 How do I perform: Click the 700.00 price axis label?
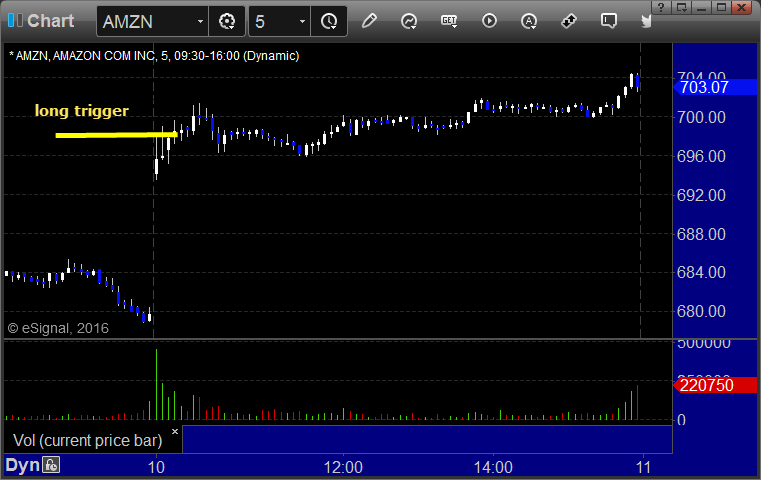[701, 117]
